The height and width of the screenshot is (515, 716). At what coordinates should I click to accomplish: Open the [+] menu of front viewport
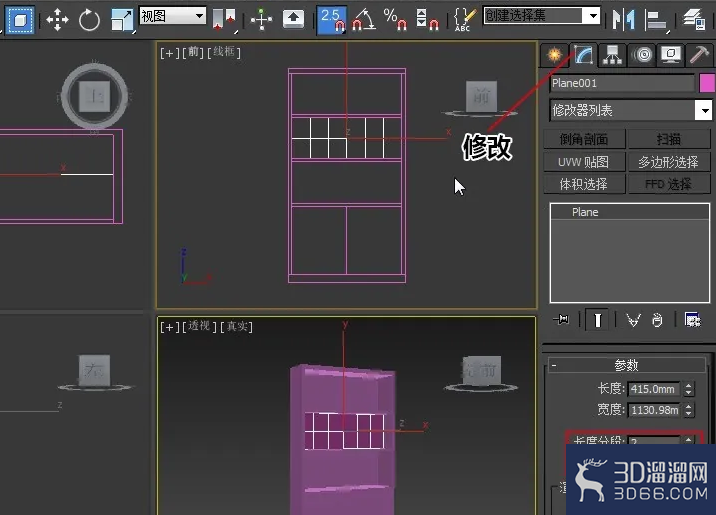169,53
